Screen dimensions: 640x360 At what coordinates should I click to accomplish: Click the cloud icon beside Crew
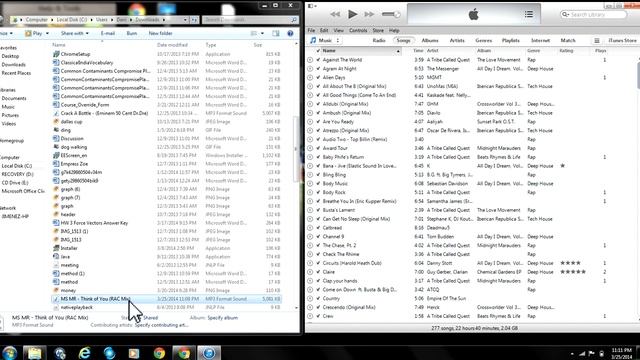click(x=310, y=316)
